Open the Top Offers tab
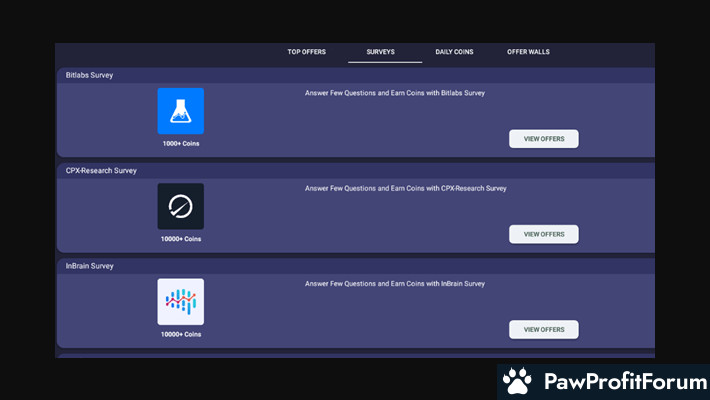Image resolution: width=710 pixels, height=400 pixels. point(307,52)
